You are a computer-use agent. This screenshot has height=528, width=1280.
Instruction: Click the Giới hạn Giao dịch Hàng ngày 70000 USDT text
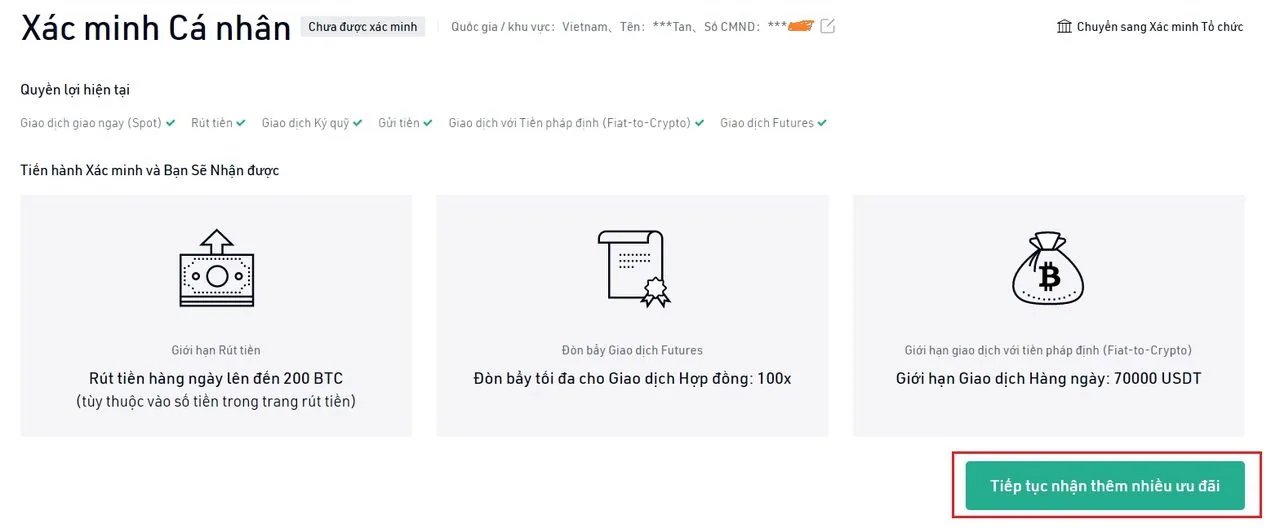[x=1048, y=379]
